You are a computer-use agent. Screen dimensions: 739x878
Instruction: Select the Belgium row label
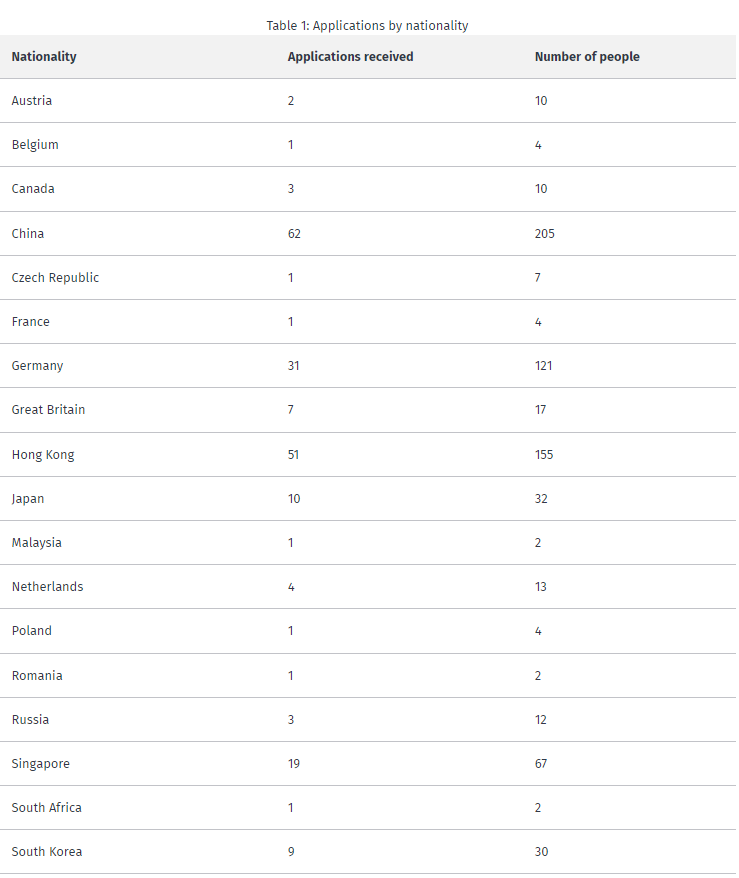point(35,145)
